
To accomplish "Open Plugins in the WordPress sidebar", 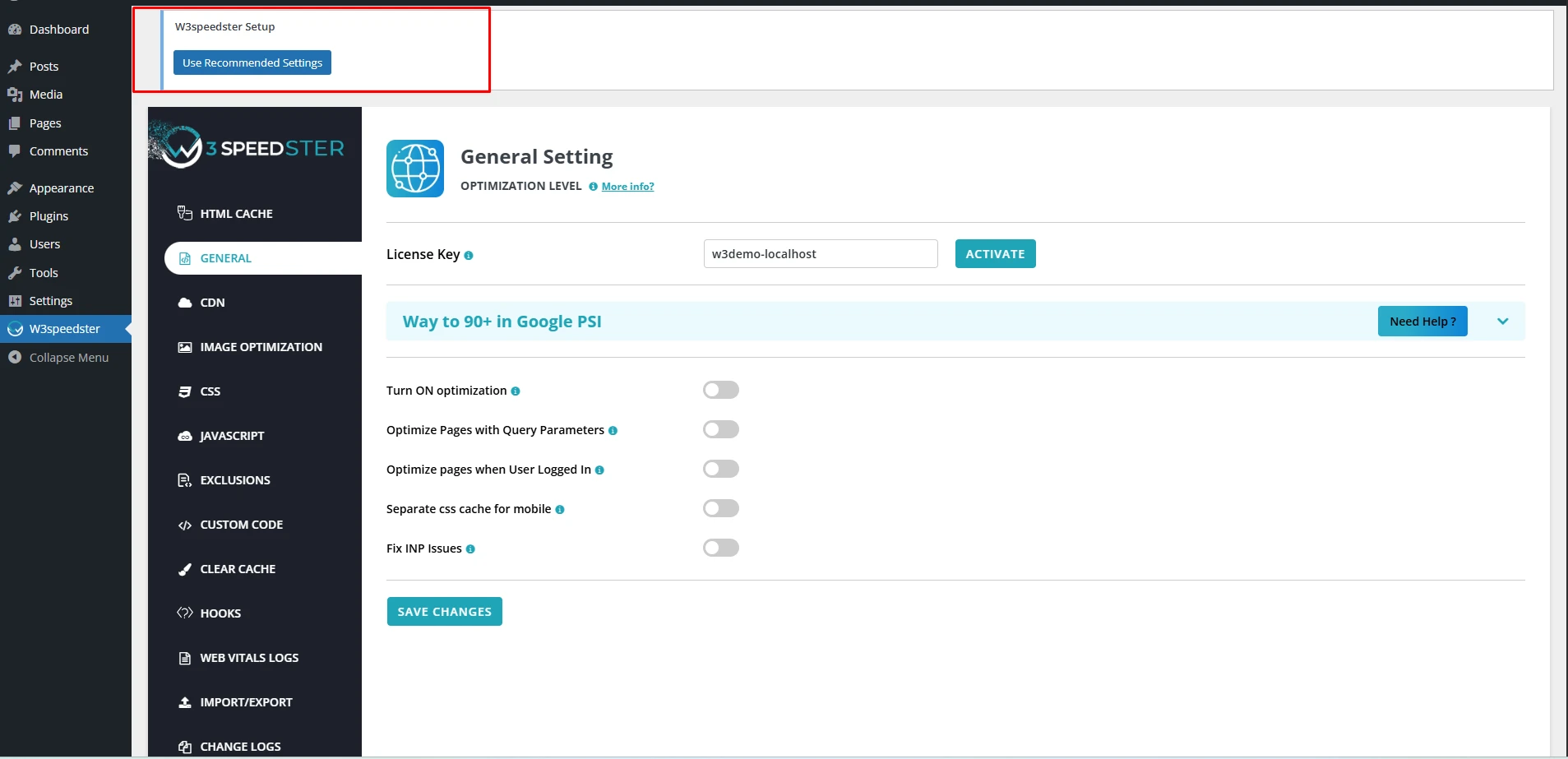I will (49, 216).
